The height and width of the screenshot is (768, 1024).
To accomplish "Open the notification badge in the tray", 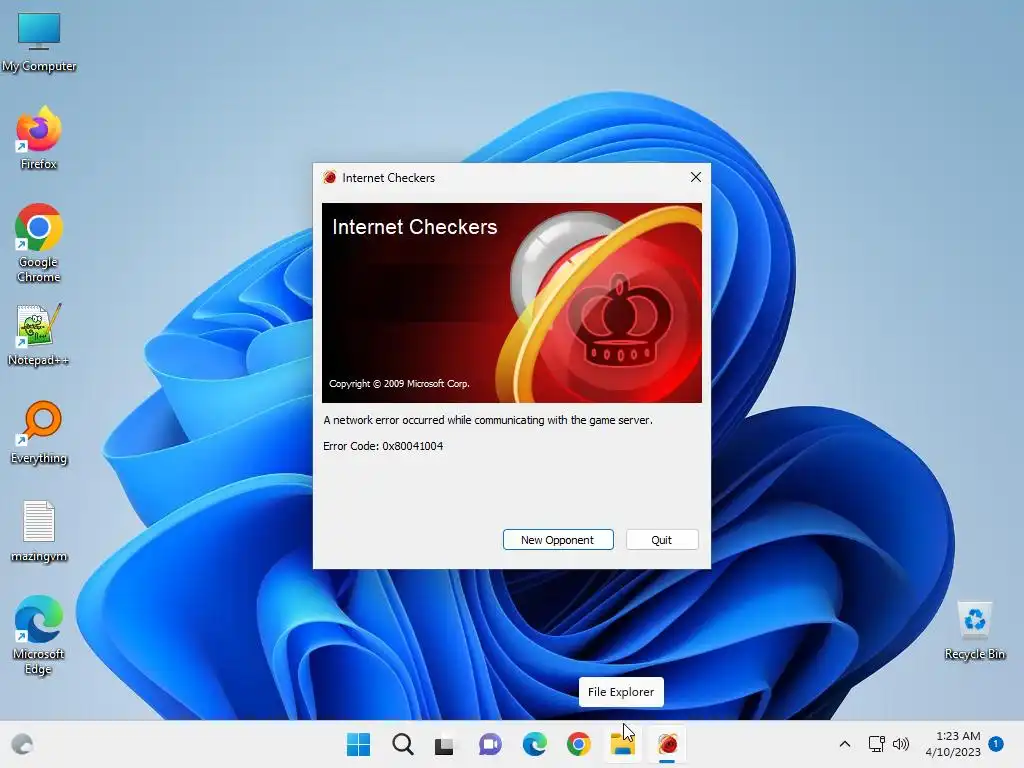I will 996,743.
